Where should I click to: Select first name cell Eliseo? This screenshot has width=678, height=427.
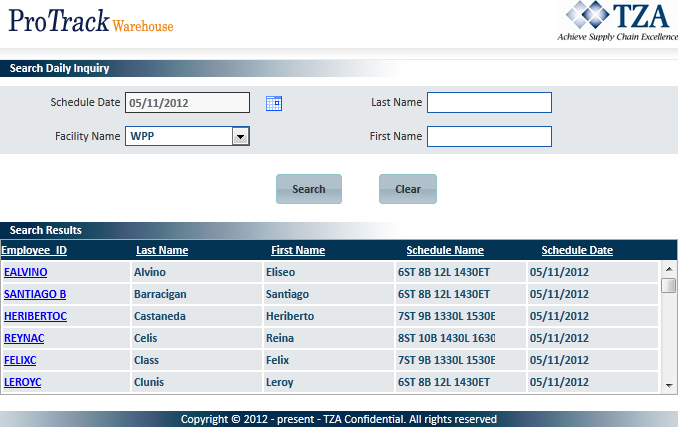coord(329,272)
